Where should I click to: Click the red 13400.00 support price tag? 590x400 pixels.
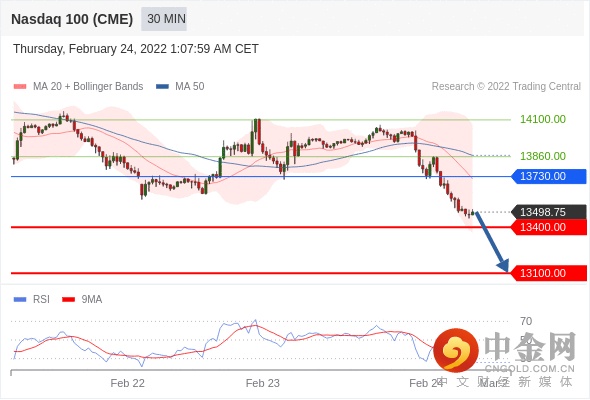549,227
